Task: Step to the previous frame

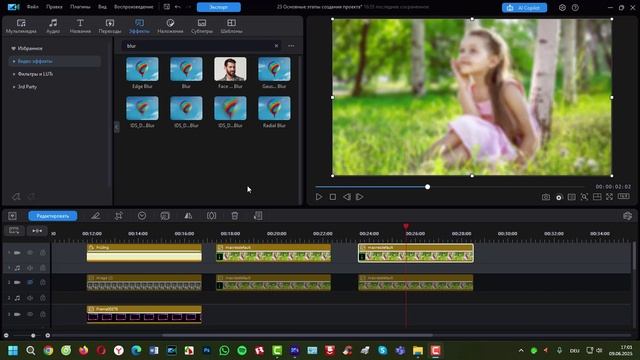Action: tap(347, 197)
